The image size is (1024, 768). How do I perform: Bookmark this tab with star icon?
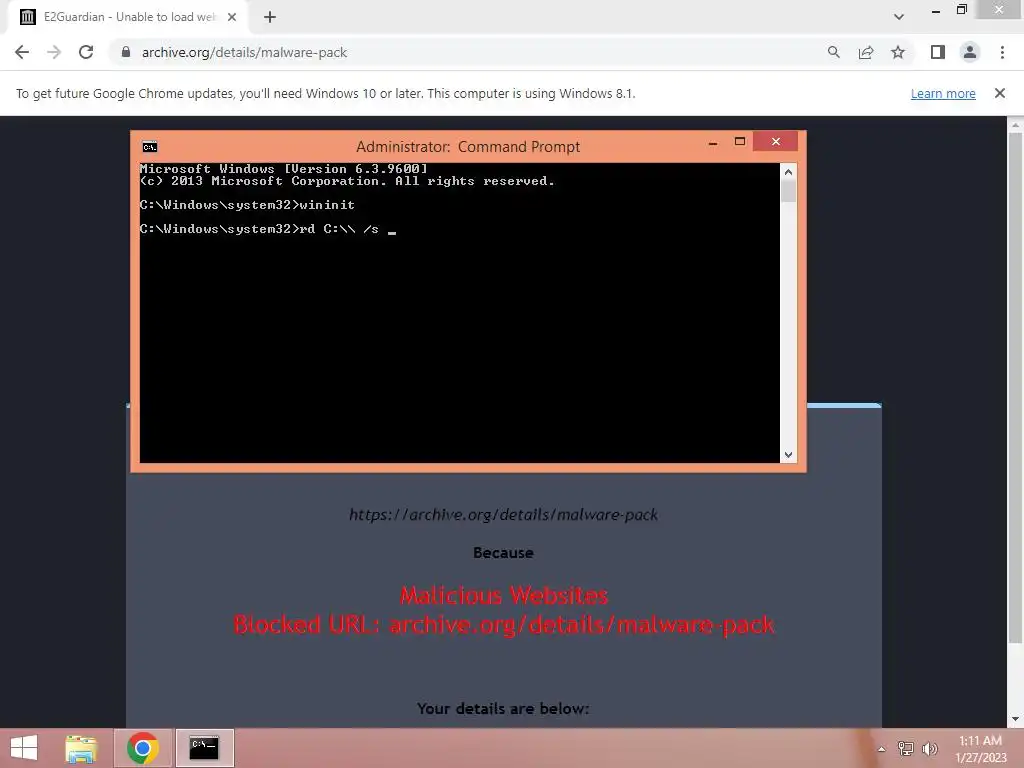pos(898,52)
